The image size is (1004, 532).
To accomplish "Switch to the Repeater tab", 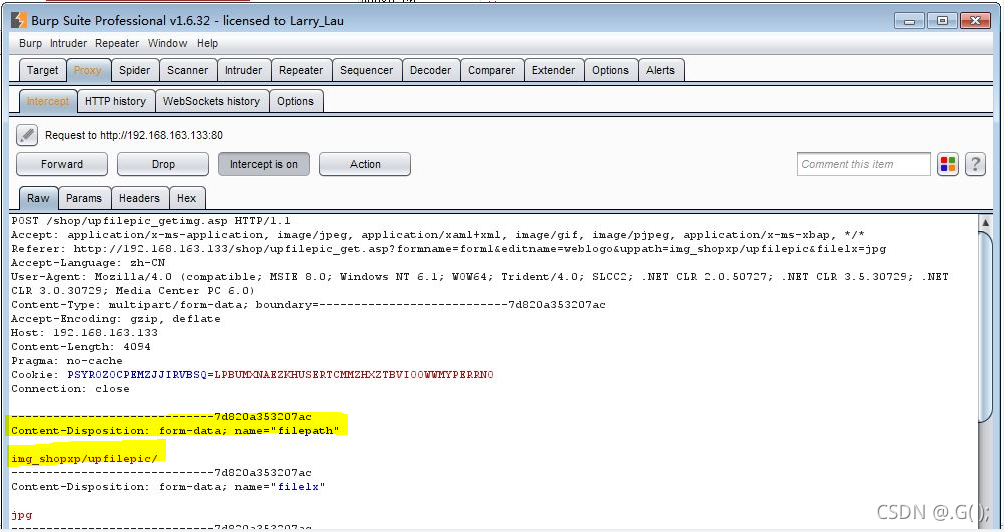I will (x=301, y=70).
